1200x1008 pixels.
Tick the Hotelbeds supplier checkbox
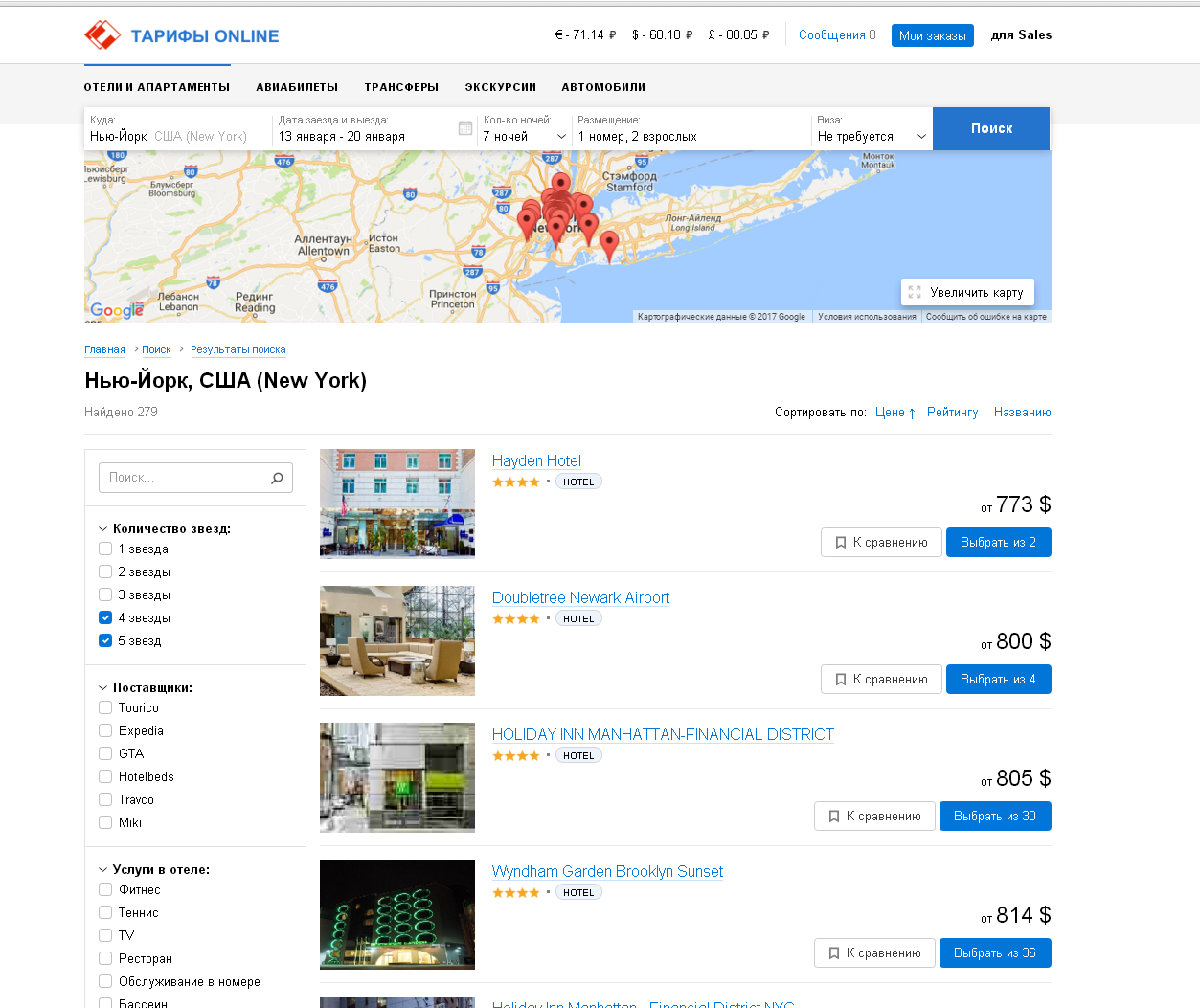105,777
